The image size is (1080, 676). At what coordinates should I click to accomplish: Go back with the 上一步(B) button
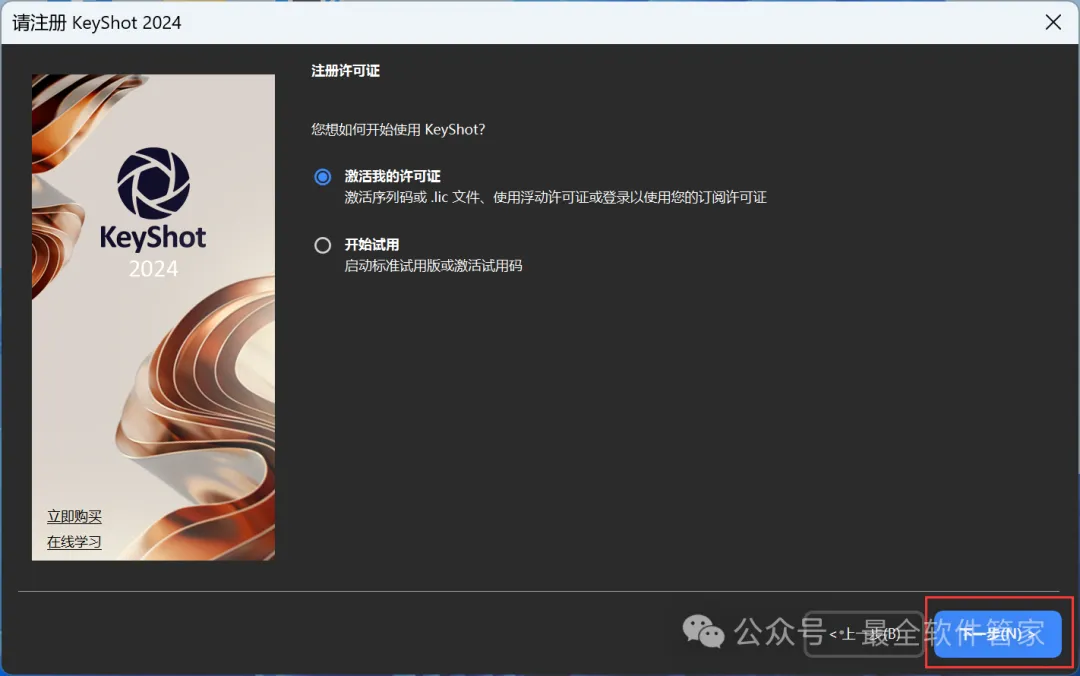tap(864, 633)
